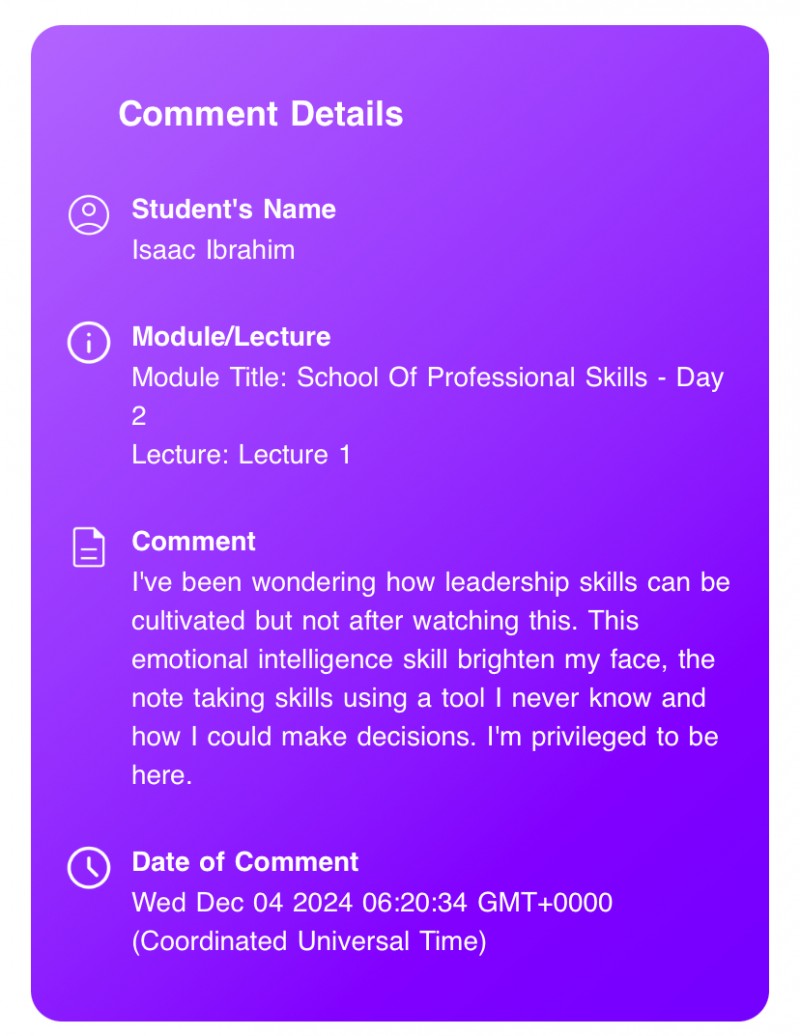
Task: Click the user profile icon beside Student's Name
Action: click(x=89, y=214)
